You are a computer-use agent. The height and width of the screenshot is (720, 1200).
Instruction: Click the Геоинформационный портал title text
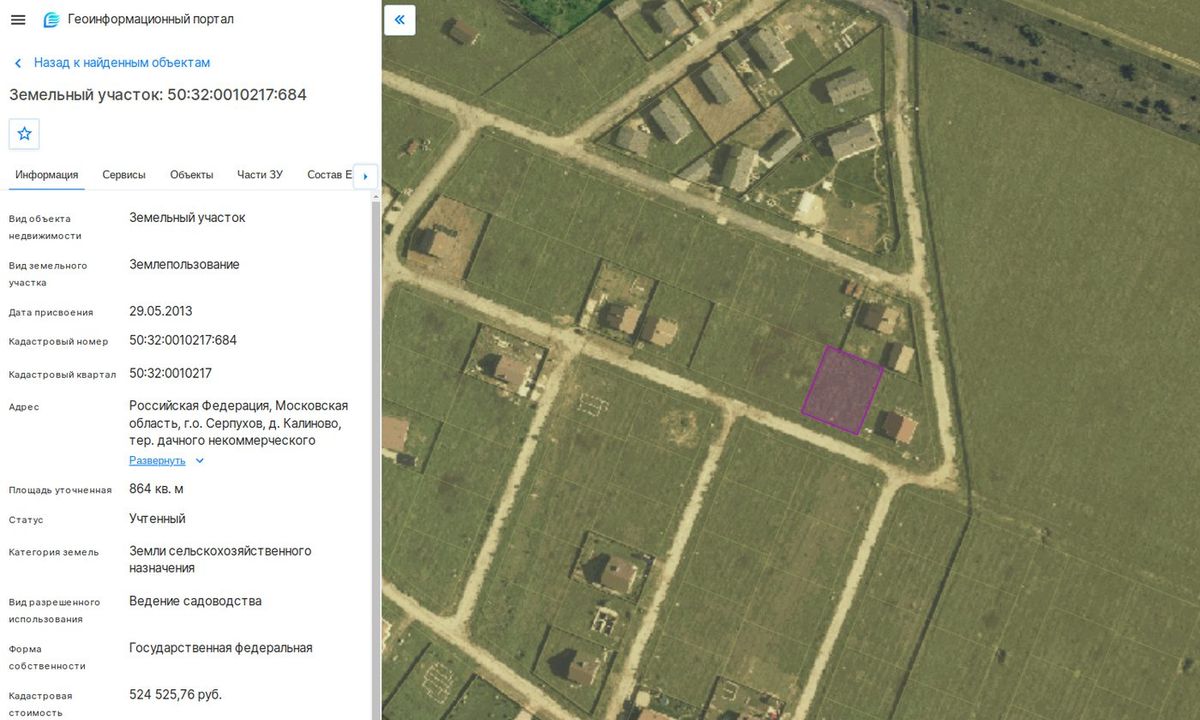click(151, 19)
